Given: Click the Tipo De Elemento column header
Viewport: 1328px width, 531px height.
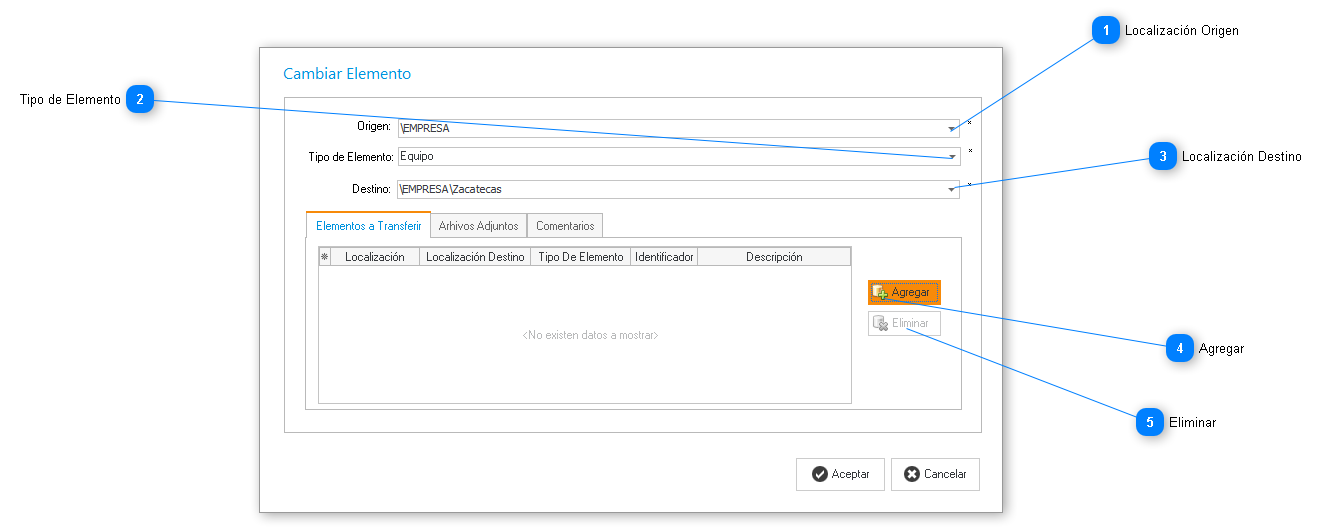Looking at the screenshot, I should point(580,257).
